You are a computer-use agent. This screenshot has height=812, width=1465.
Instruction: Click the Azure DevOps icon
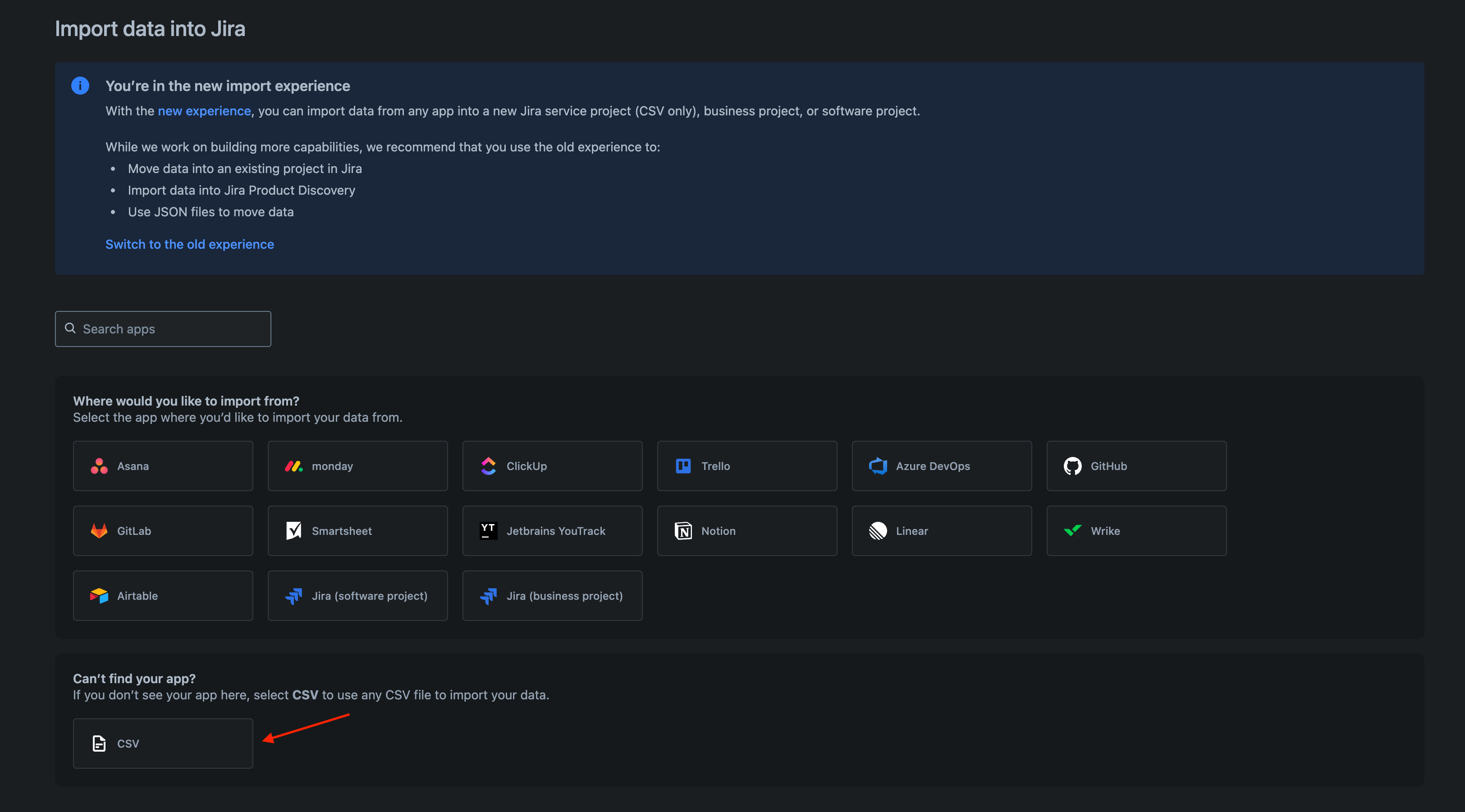(878, 466)
